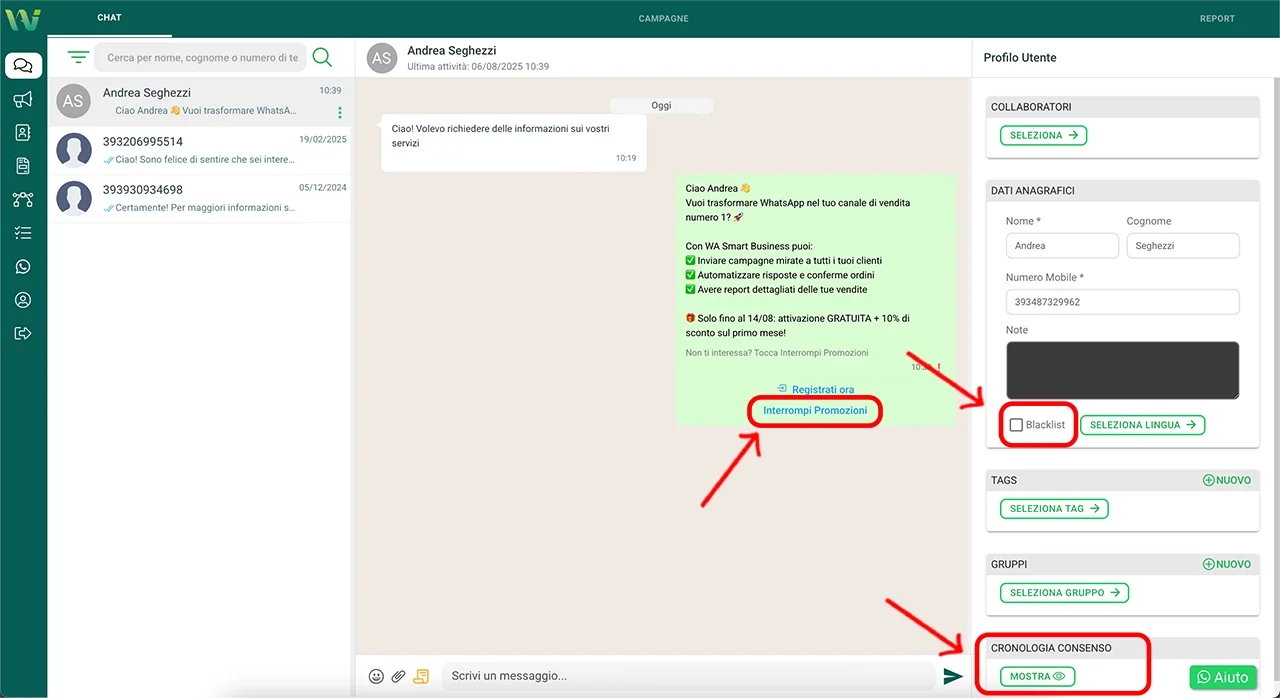Select the Andrea Seghezzi conversation
Screen dimensions: 1280x698
click(200, 102)
